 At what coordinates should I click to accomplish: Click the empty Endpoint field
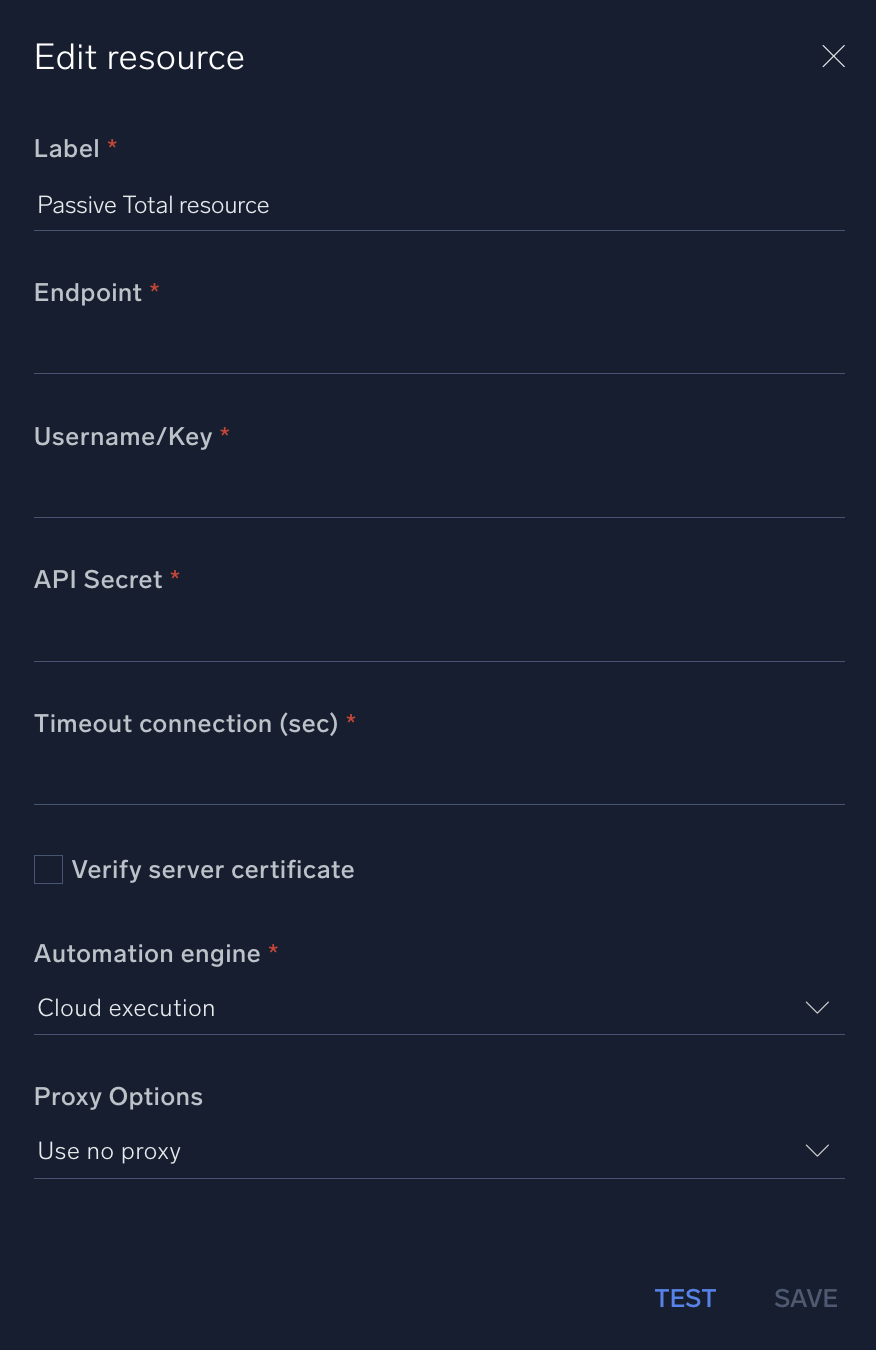440,350
